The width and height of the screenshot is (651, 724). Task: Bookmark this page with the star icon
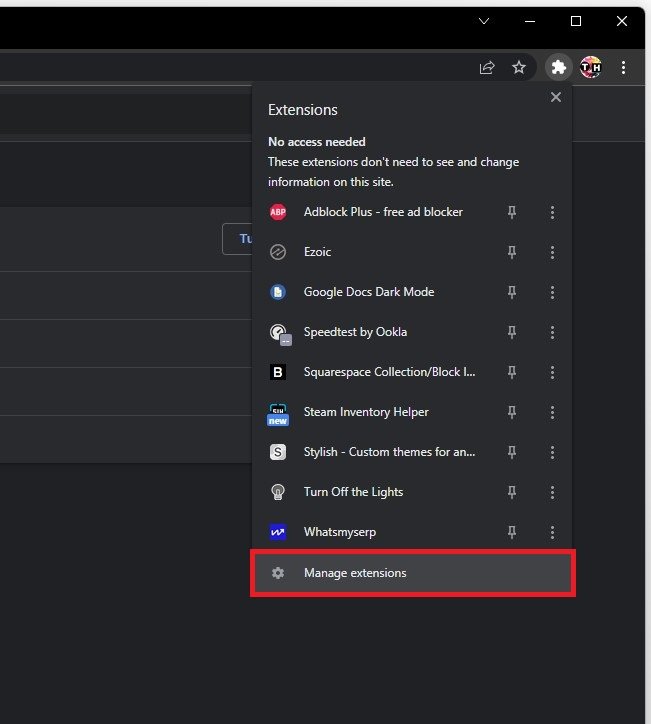[519, 67]
